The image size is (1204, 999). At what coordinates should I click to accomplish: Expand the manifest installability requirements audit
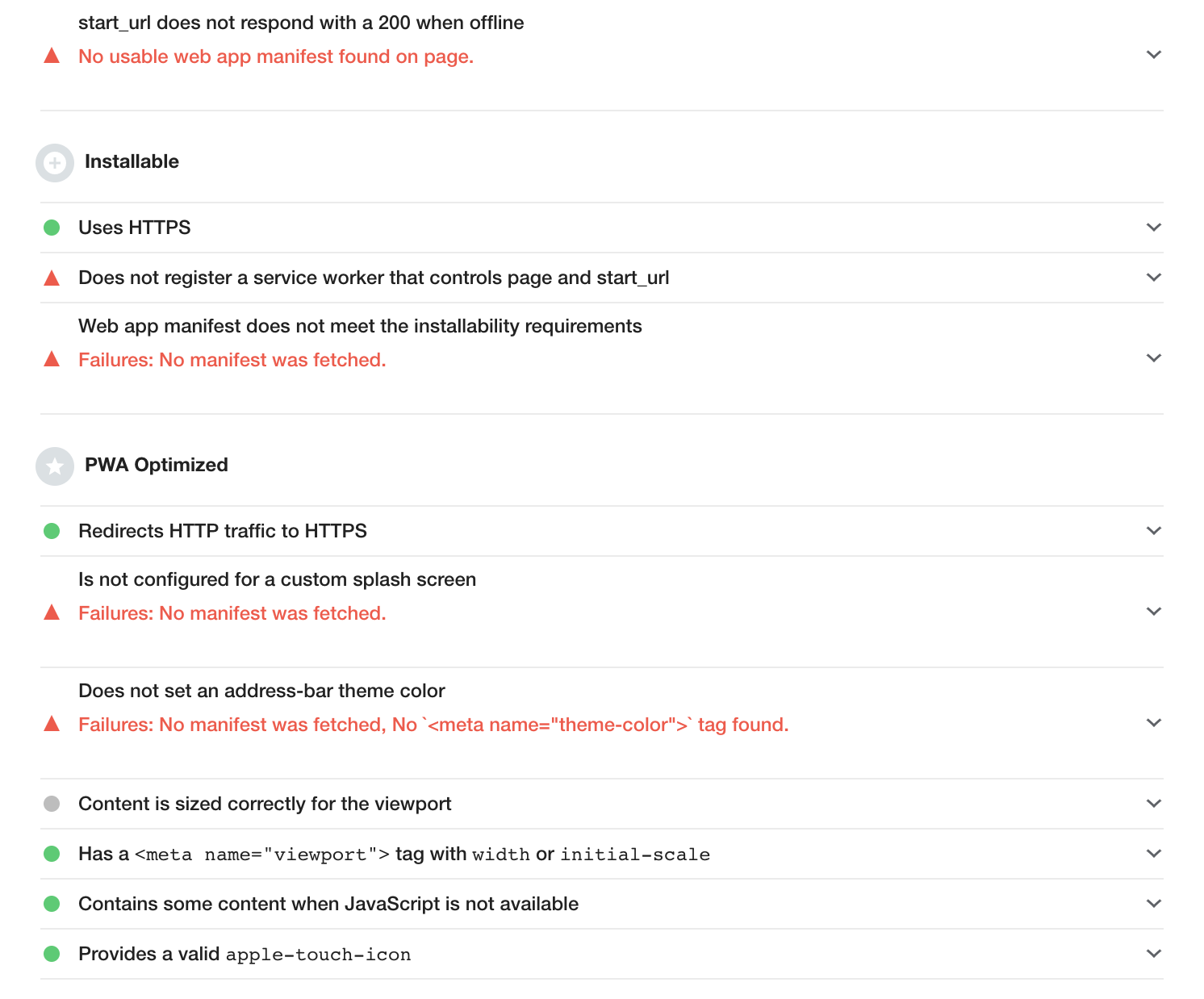pyautogui.click(x=1153, y=358)
